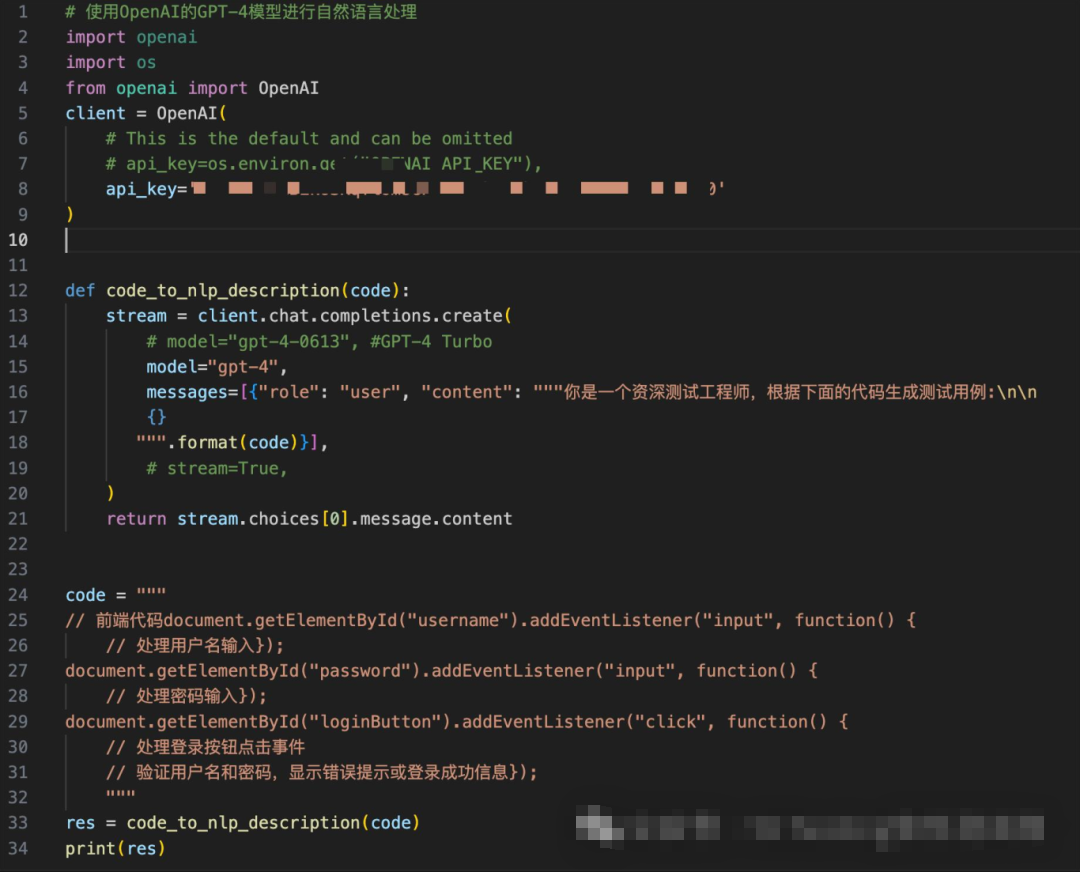Screen dimensions: 1080x872
Task: Click the 'from openai import OpenAI' line
Action: [192, 88]
